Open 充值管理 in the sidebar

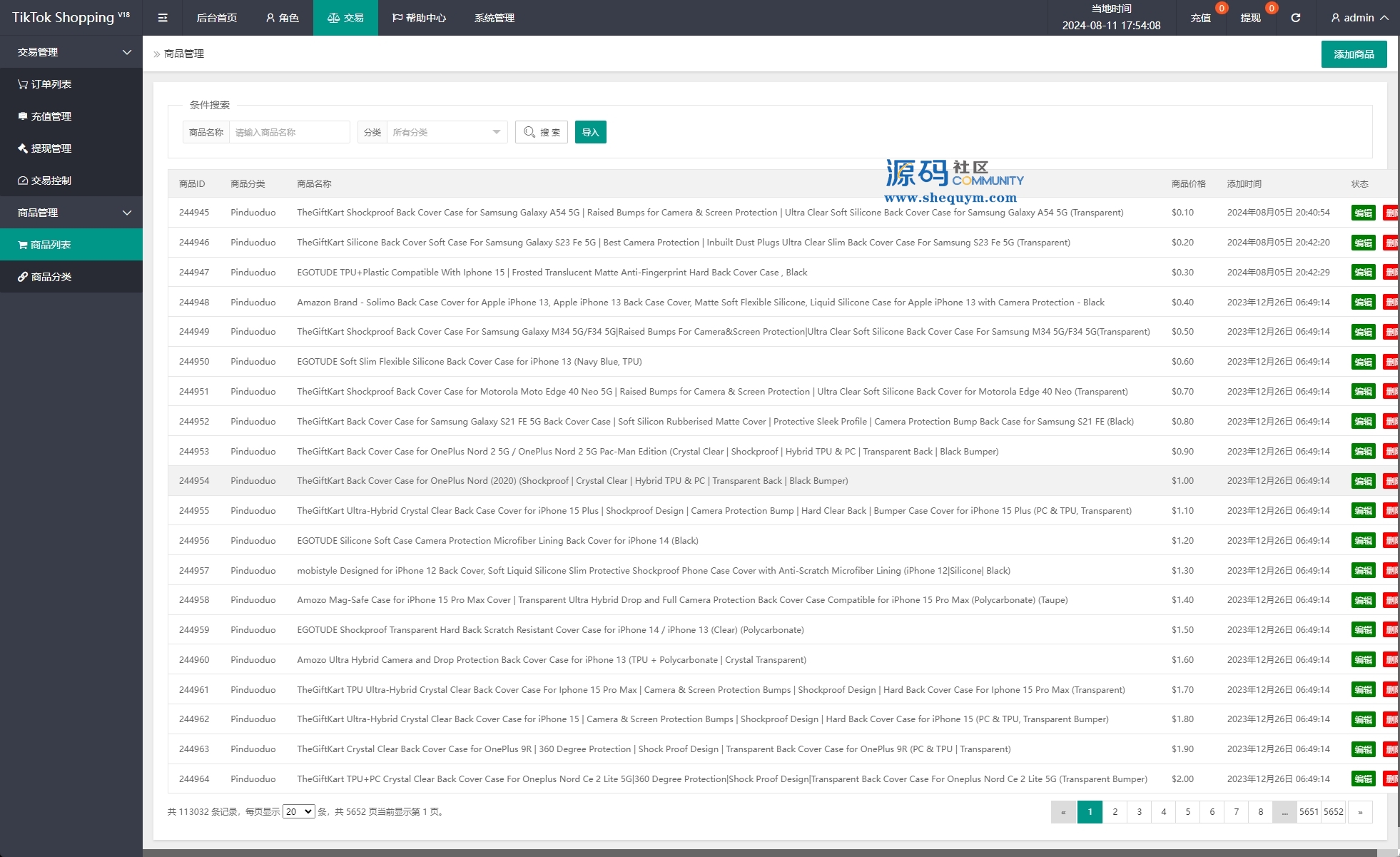click(71, 116)
